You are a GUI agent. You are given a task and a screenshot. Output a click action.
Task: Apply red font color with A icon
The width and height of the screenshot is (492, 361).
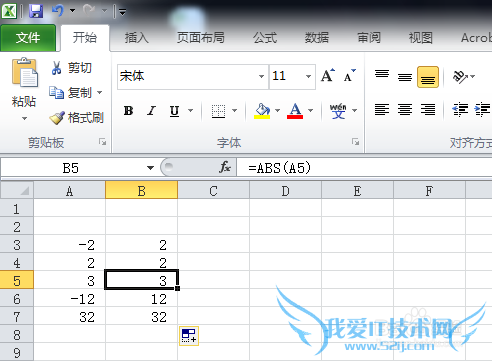coord(295,111)
